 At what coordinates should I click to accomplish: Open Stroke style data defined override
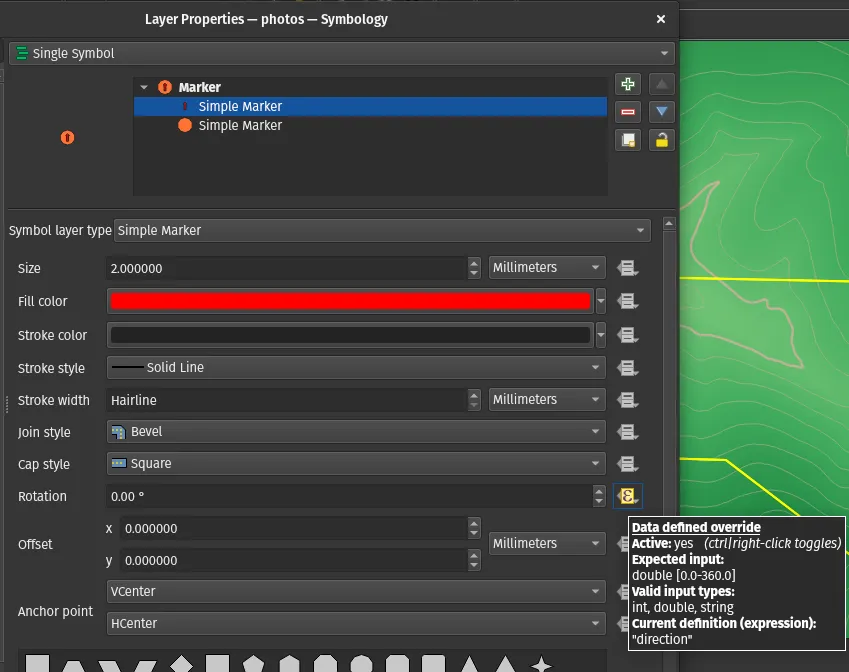click(627, 368)
